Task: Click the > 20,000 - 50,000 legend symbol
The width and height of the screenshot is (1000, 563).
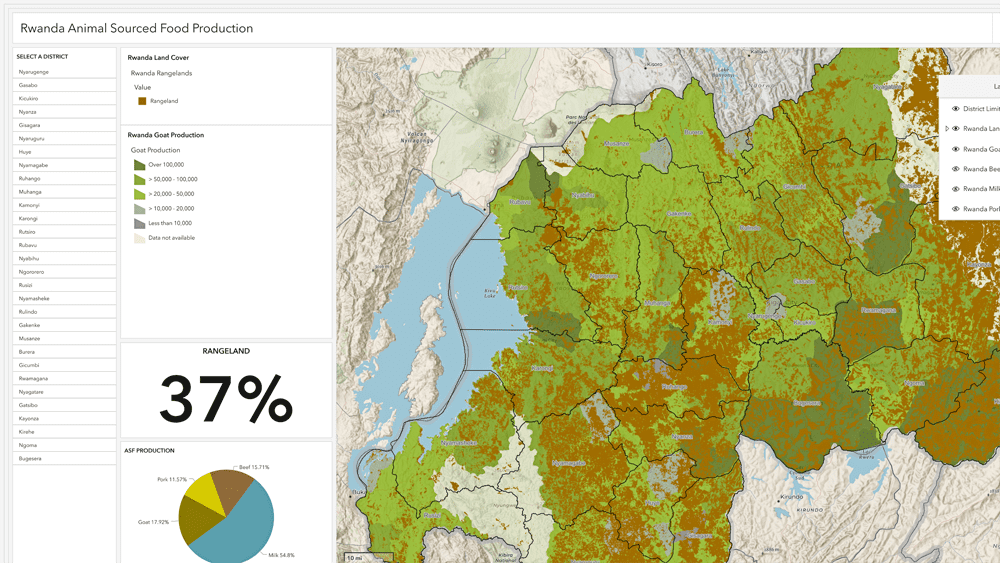Action: coord(140,194)
